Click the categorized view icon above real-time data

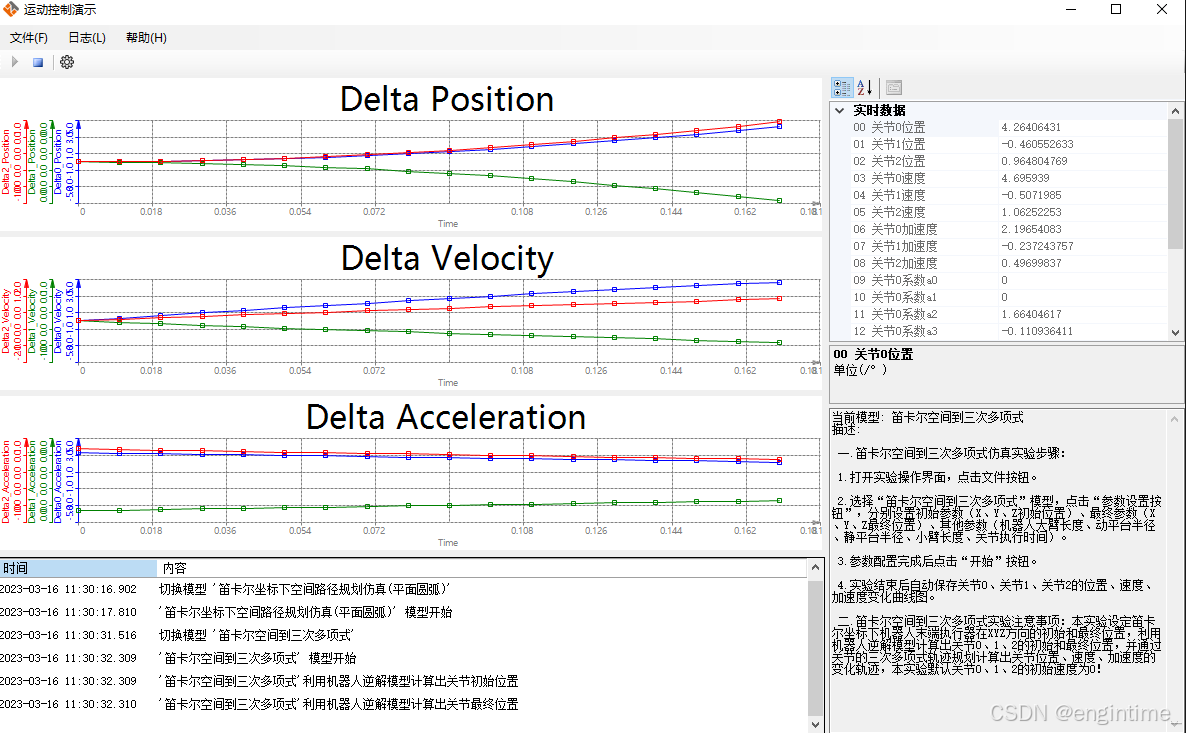tap(843, 87)
